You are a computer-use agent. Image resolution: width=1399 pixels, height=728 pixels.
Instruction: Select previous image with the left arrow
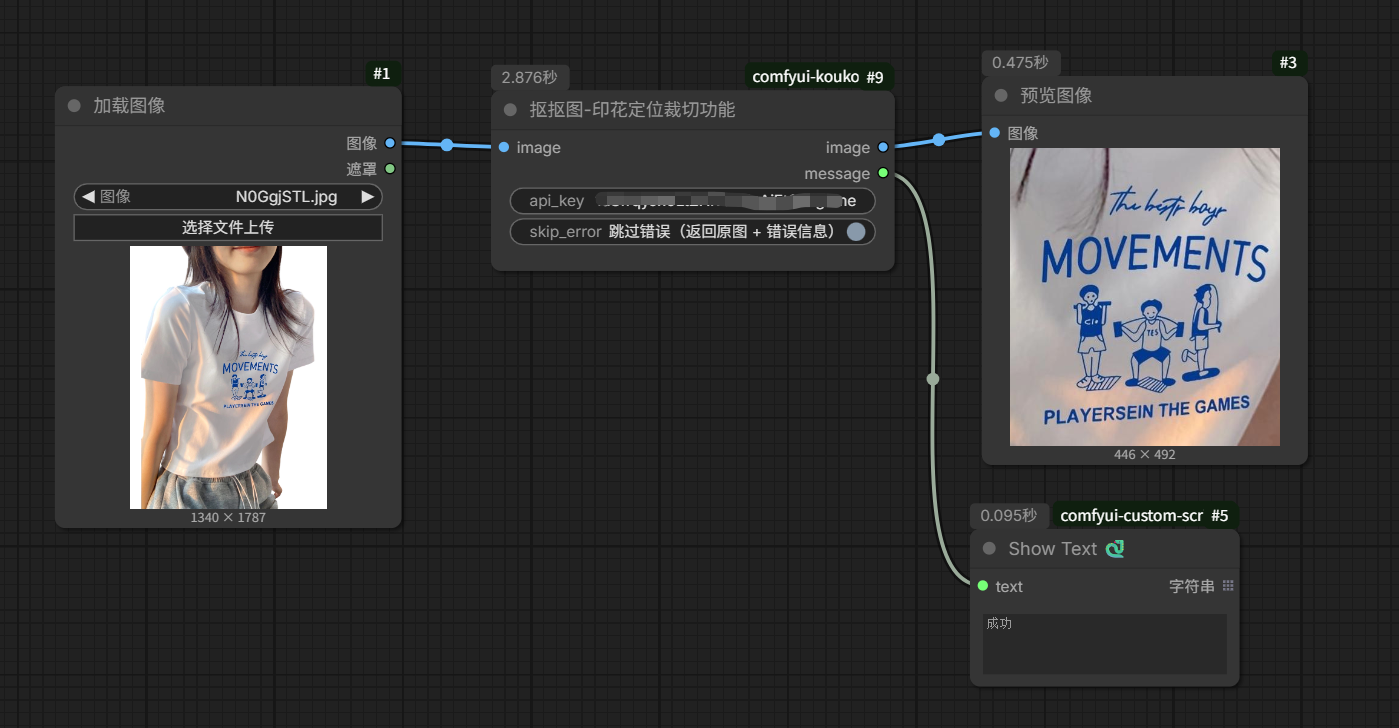(x=88, y=197)
